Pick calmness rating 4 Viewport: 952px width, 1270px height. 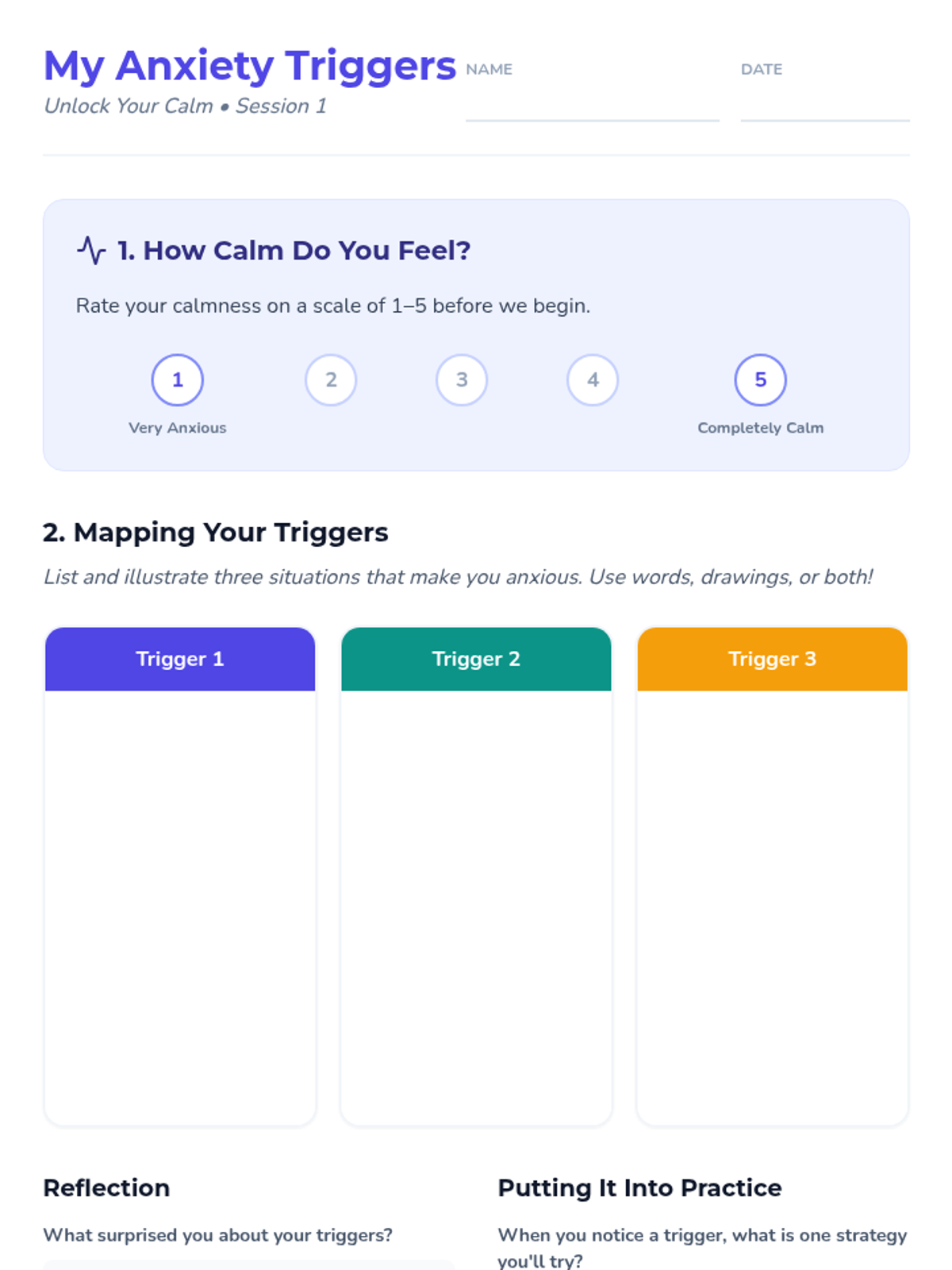pos(593,380)
